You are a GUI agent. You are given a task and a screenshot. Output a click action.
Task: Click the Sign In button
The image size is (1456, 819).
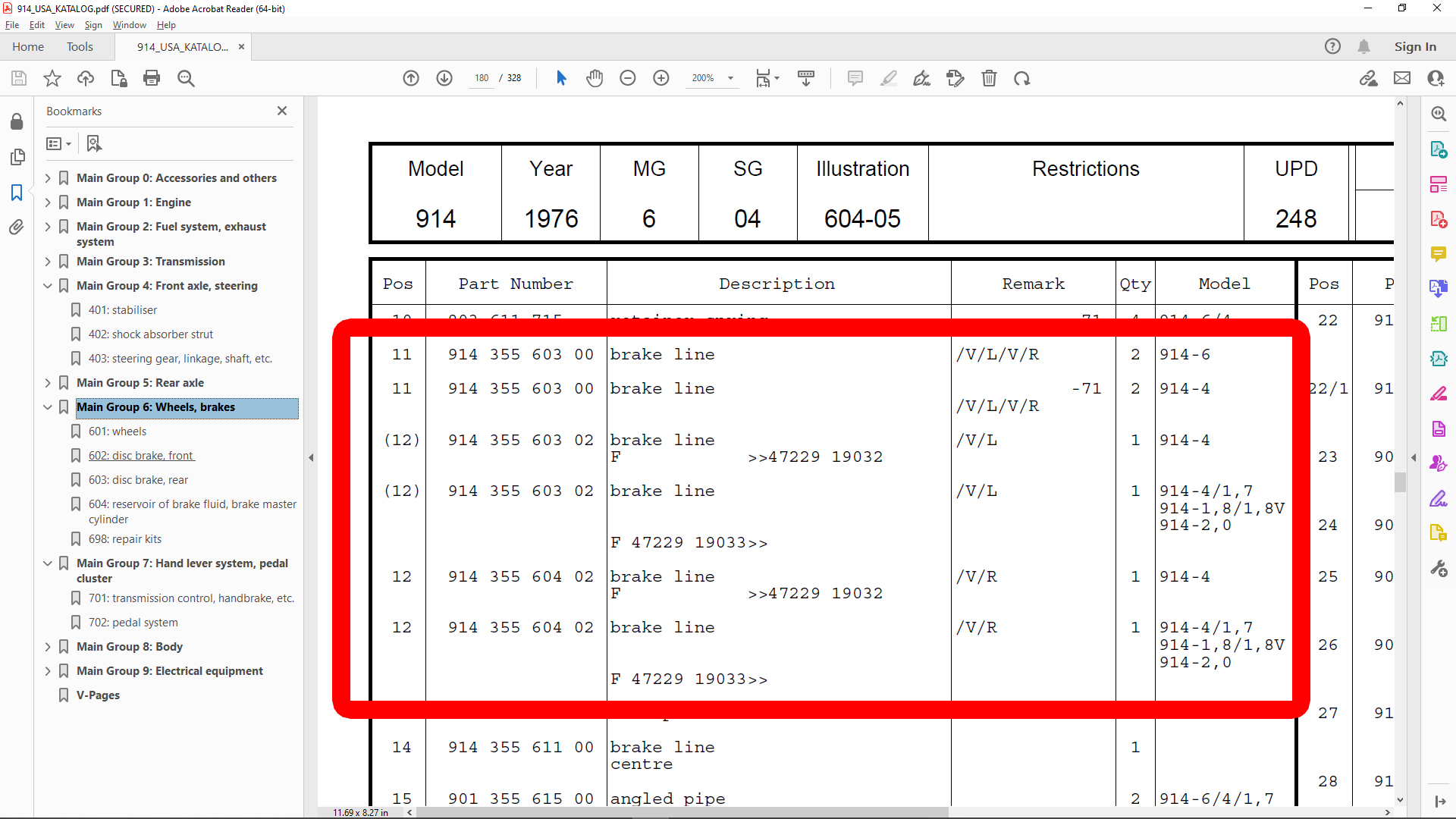pyautogui.click(x=1414, y=47)
